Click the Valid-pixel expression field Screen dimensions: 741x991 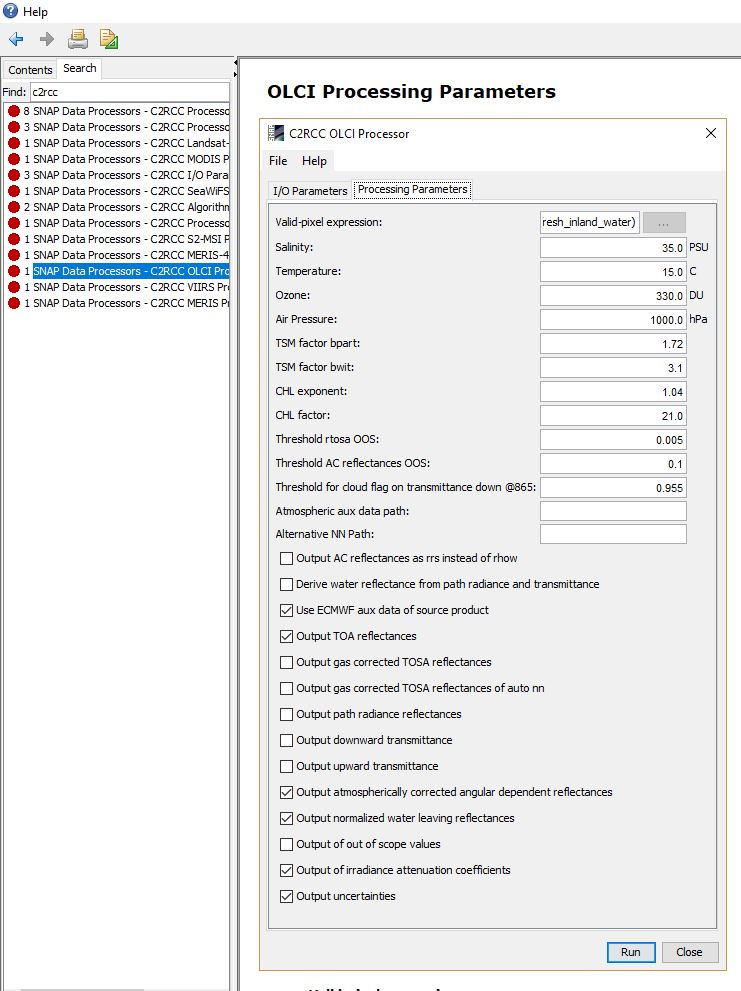589,222
